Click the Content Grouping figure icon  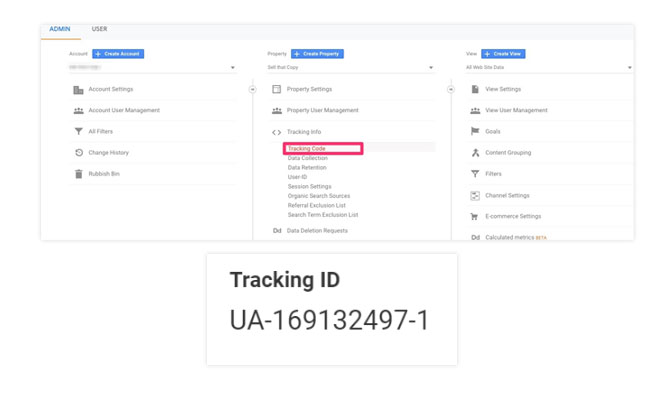coord(475,152)
